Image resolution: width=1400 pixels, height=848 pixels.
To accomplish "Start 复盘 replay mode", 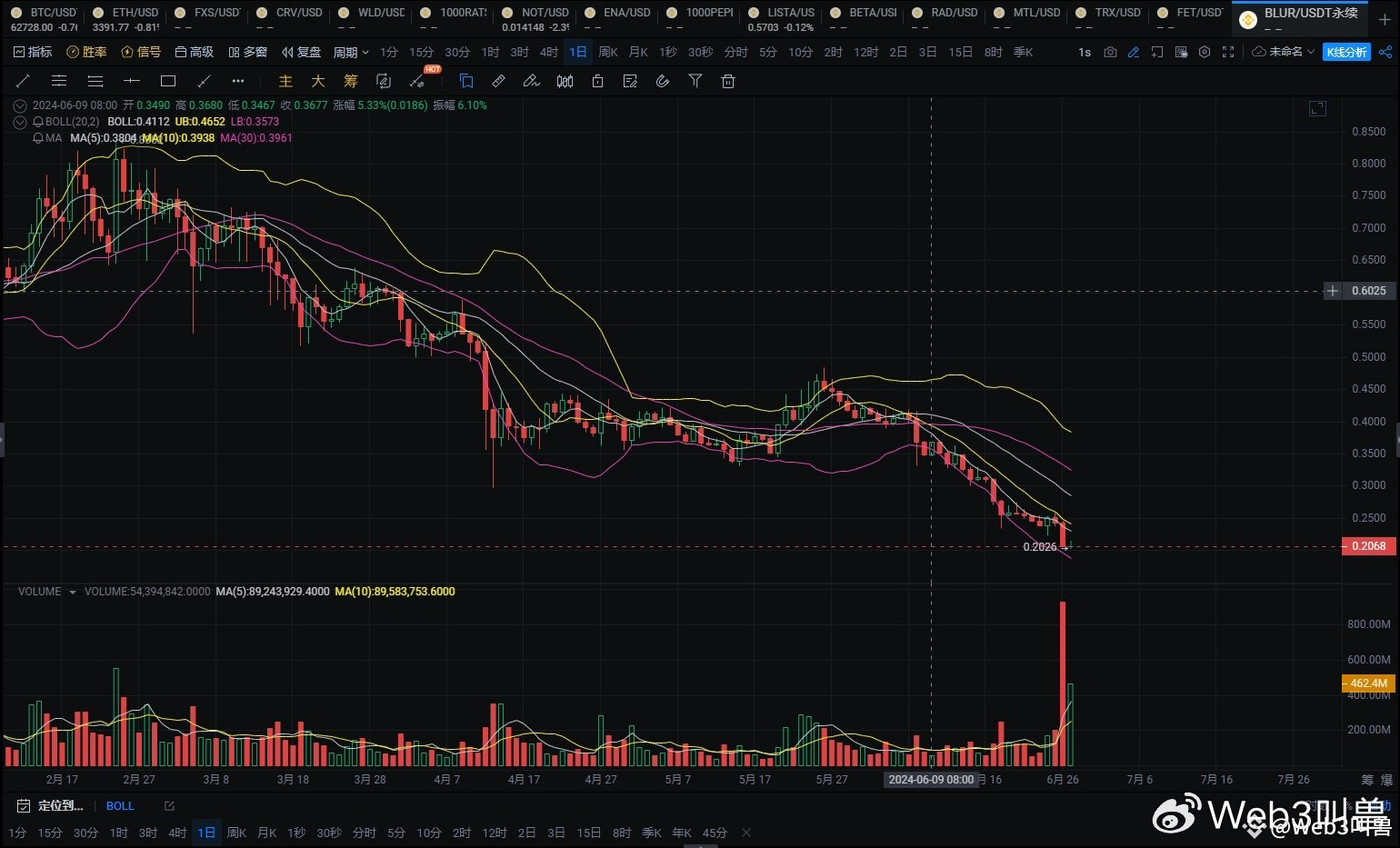I will (302, 52).
